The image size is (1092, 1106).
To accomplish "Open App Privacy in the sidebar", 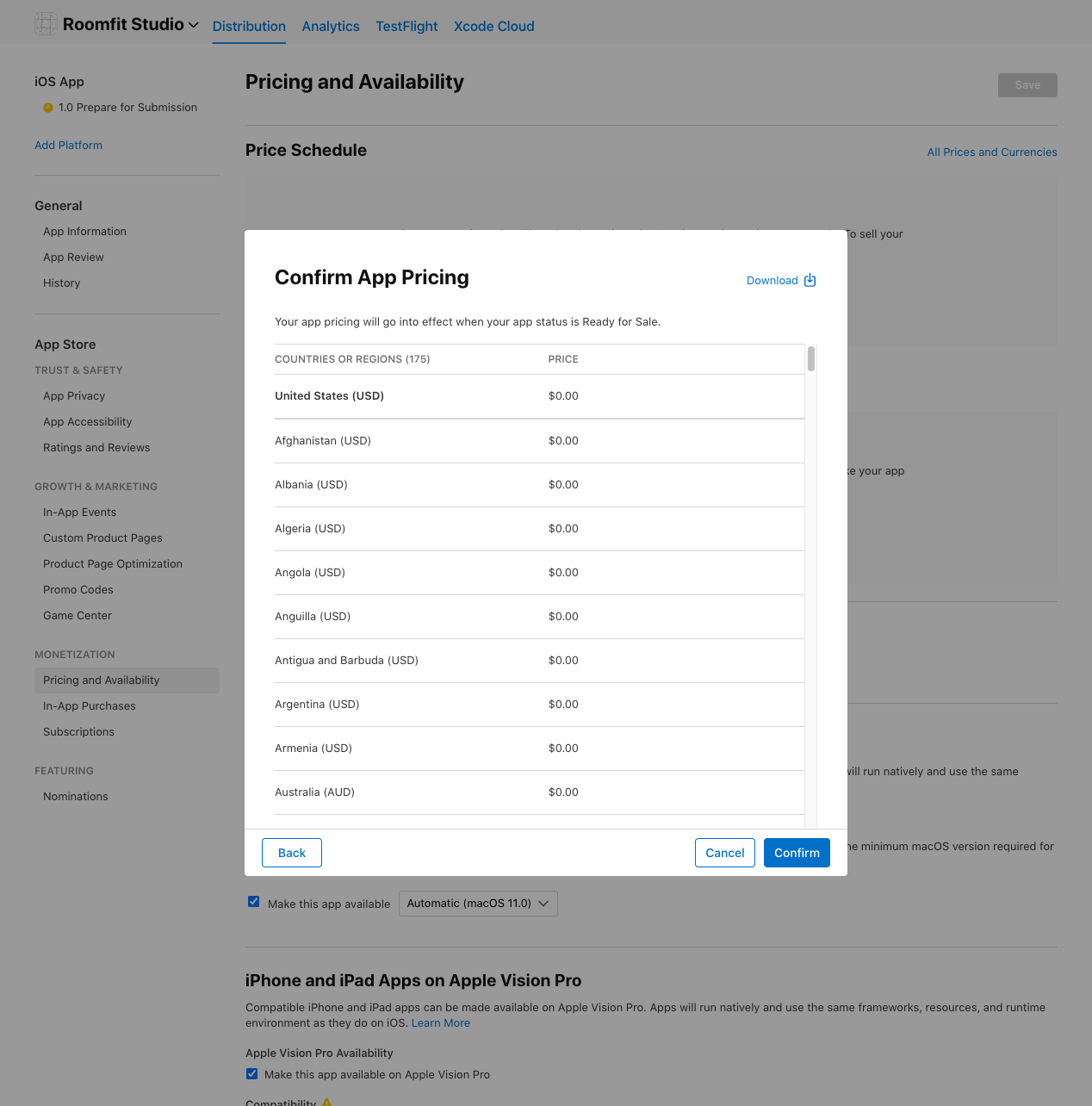I will click(x=74, y=396).
